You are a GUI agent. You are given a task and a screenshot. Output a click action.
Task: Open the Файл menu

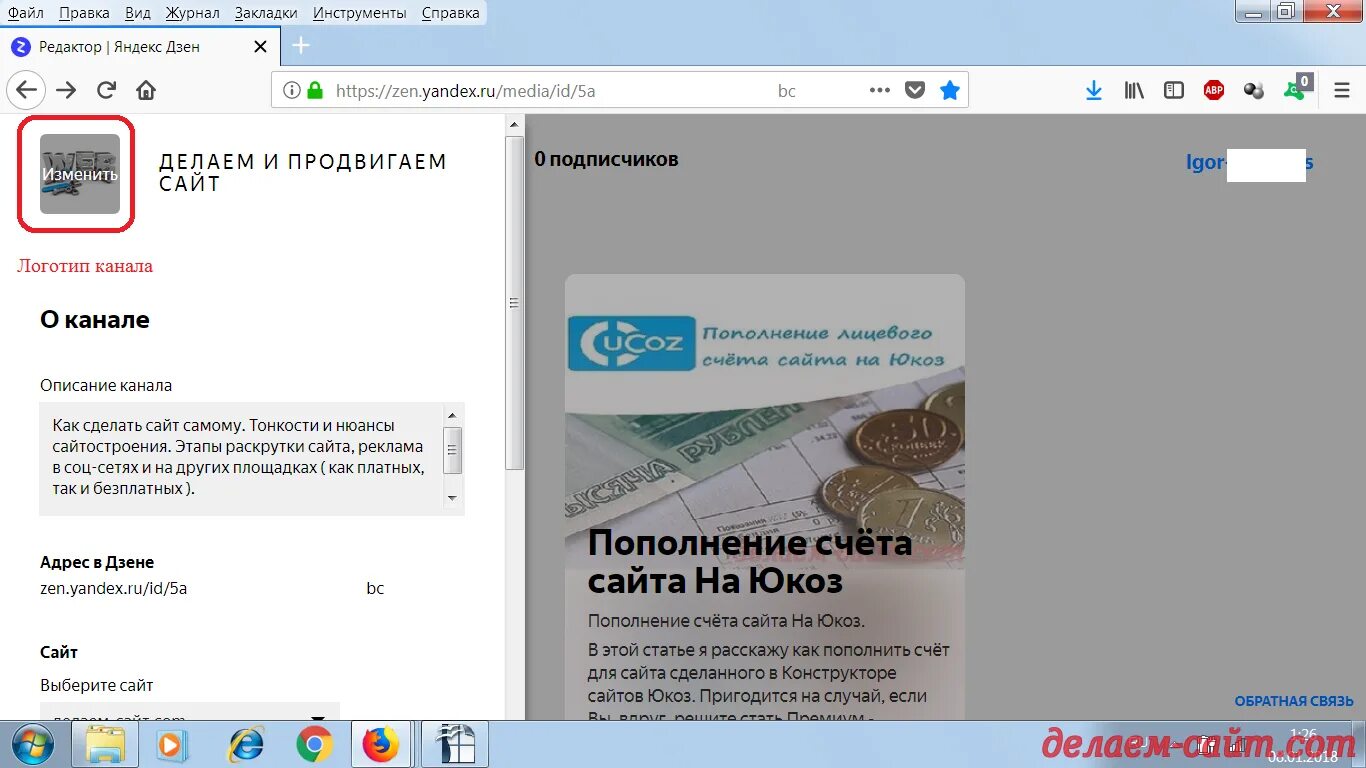tap(25, 13)
